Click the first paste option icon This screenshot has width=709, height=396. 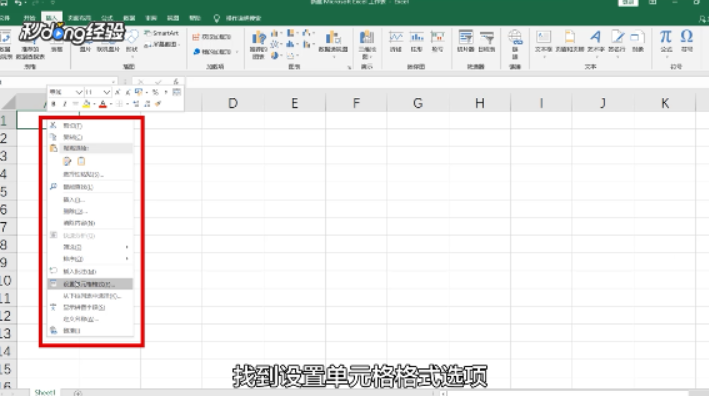point(67,161)
